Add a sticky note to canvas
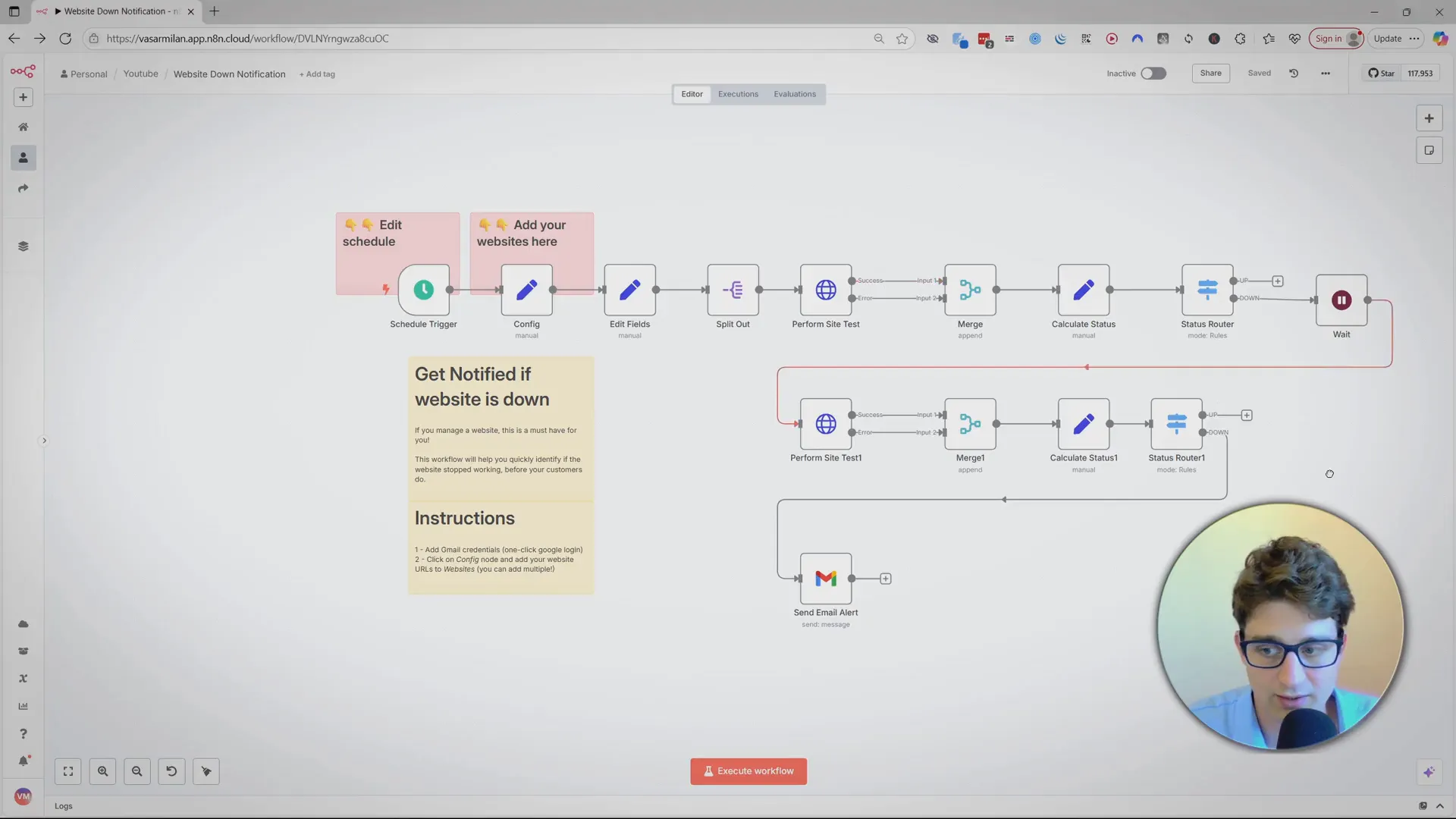The image size is (1456, 819). coord(1429,150)
